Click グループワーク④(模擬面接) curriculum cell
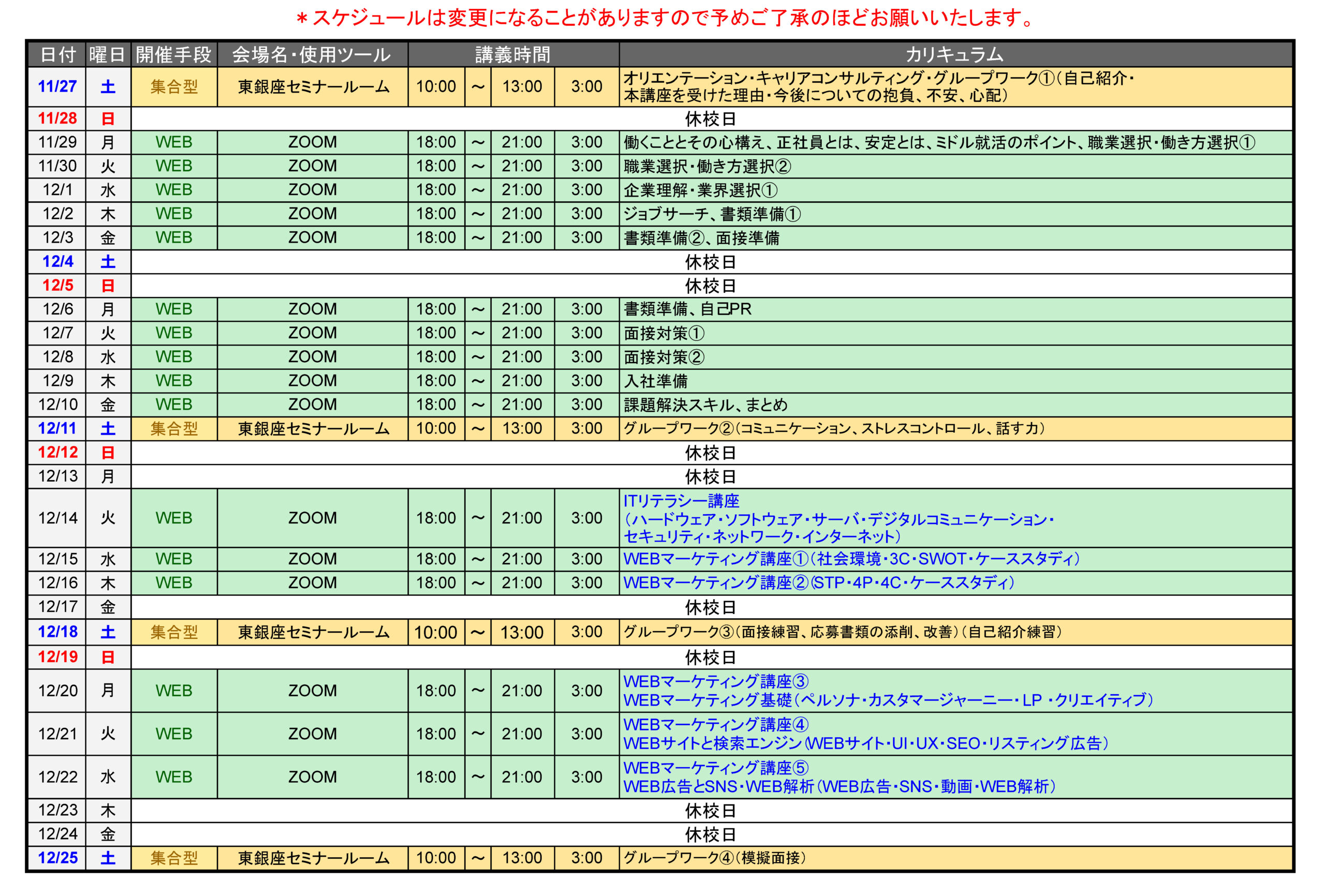Image resolution: width=1325 pixels, height=896 pixels. [955, 858]
